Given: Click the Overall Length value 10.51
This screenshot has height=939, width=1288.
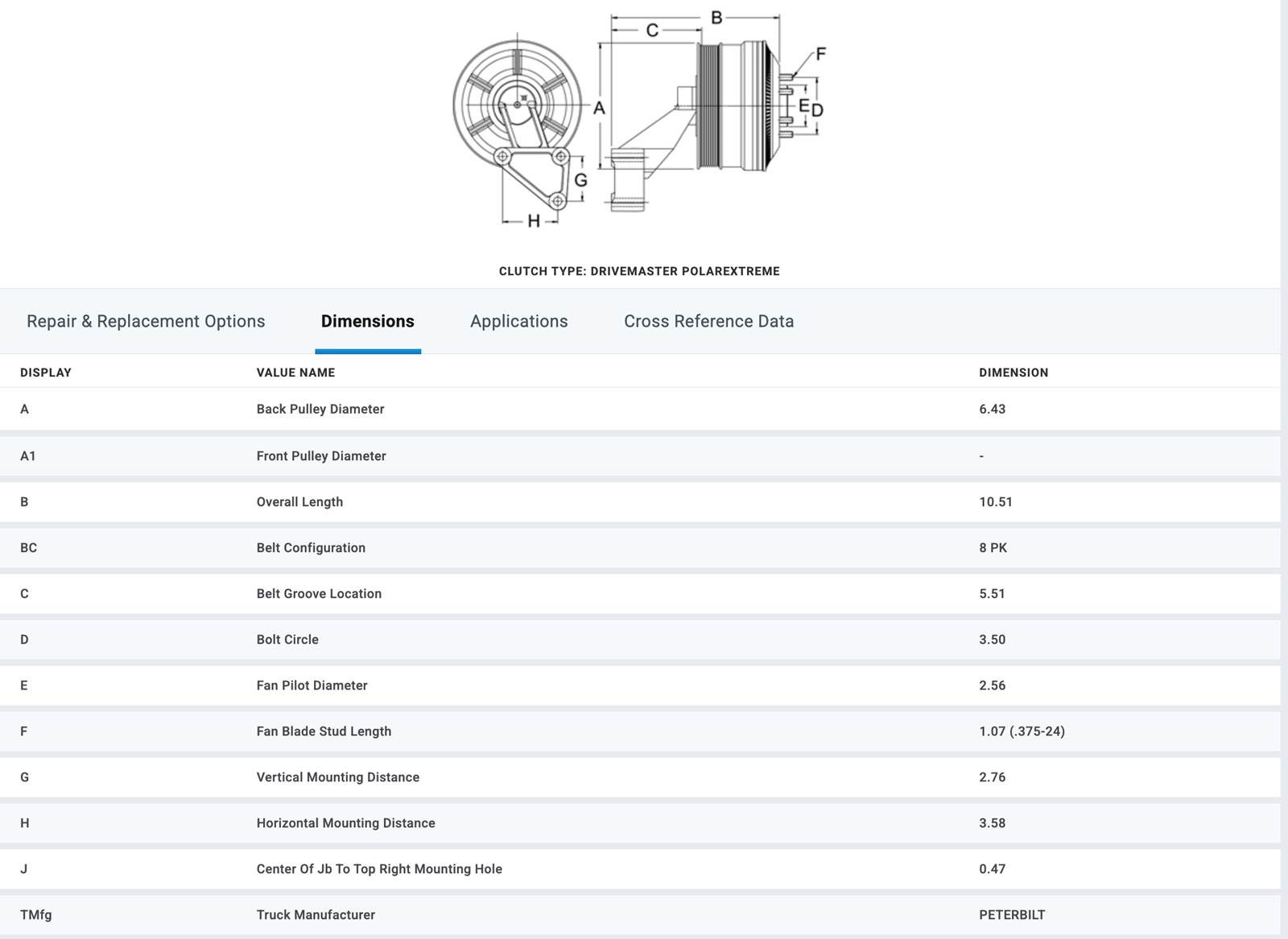Looking at the screenshot, I should (x=995, y=501).
